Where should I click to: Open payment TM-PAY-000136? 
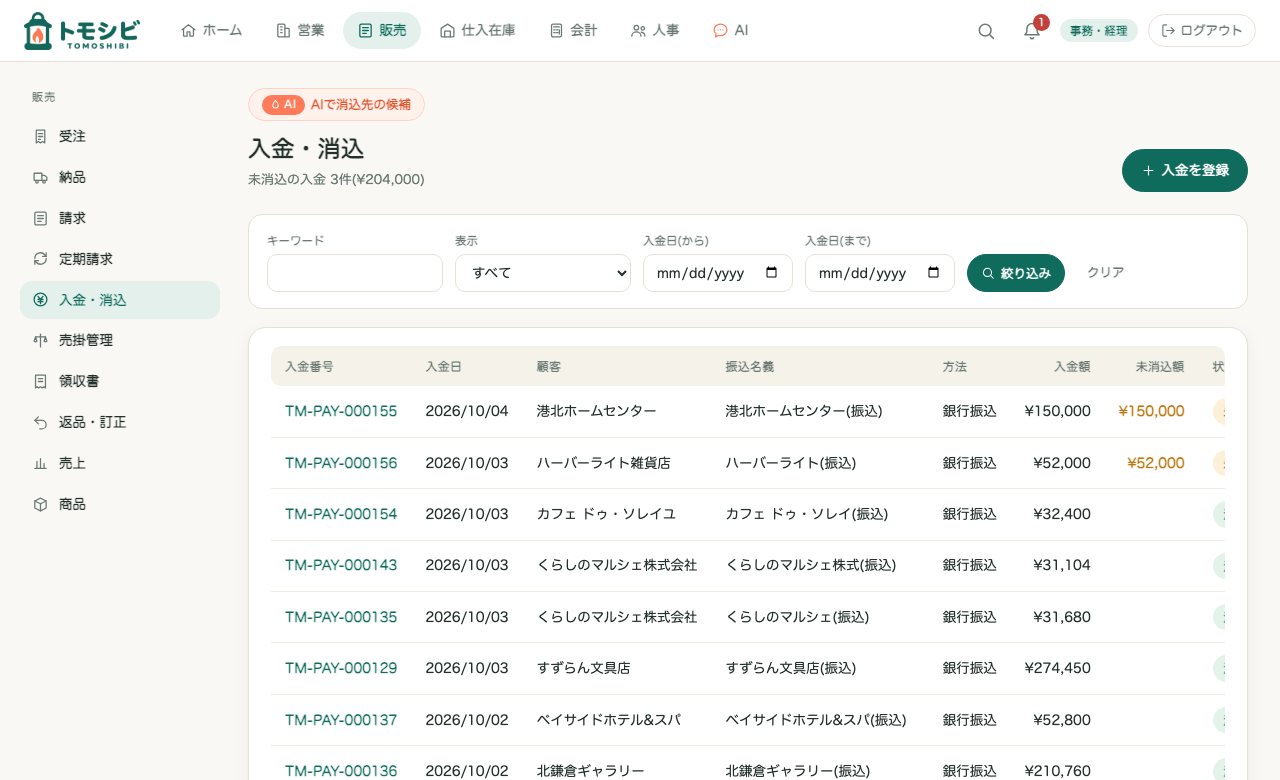pos(341,771)
